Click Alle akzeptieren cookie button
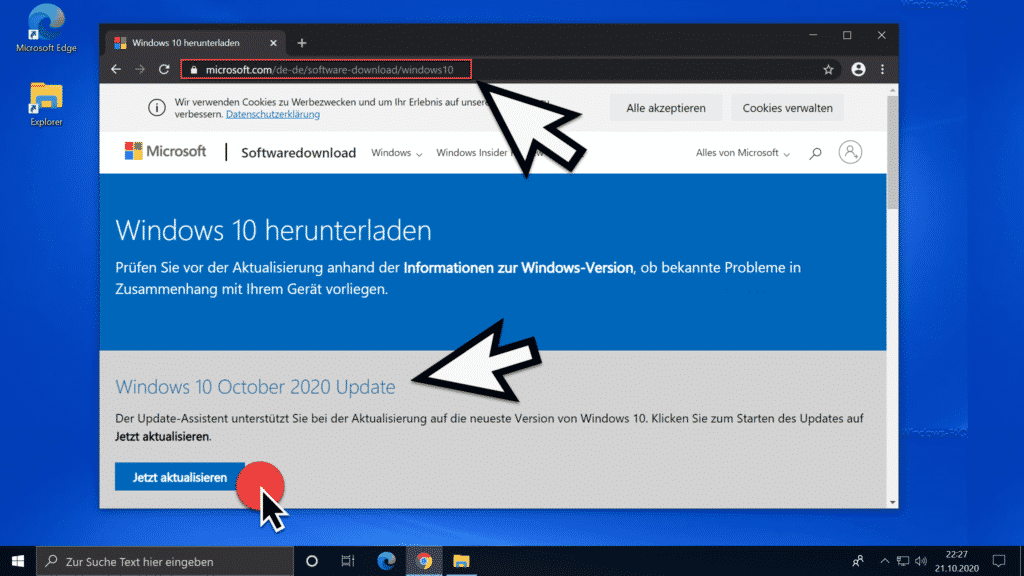Image resolution: width=1024 pixels, height=576 pixels. tap(665, 108)
